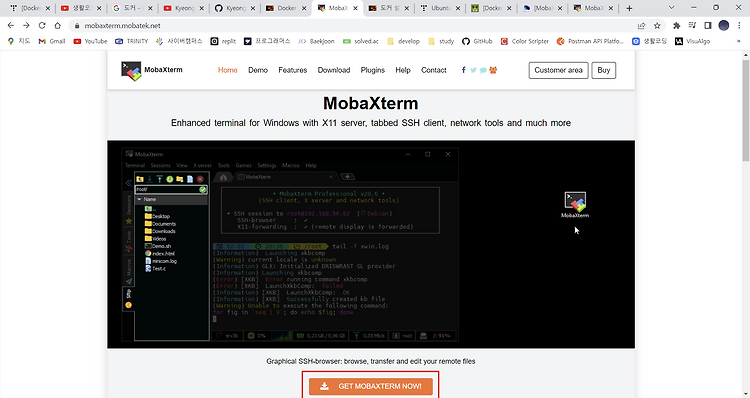750x398 pixels.
Task: Close the active MobaXterm tab
Action: [x=355, y=8]
